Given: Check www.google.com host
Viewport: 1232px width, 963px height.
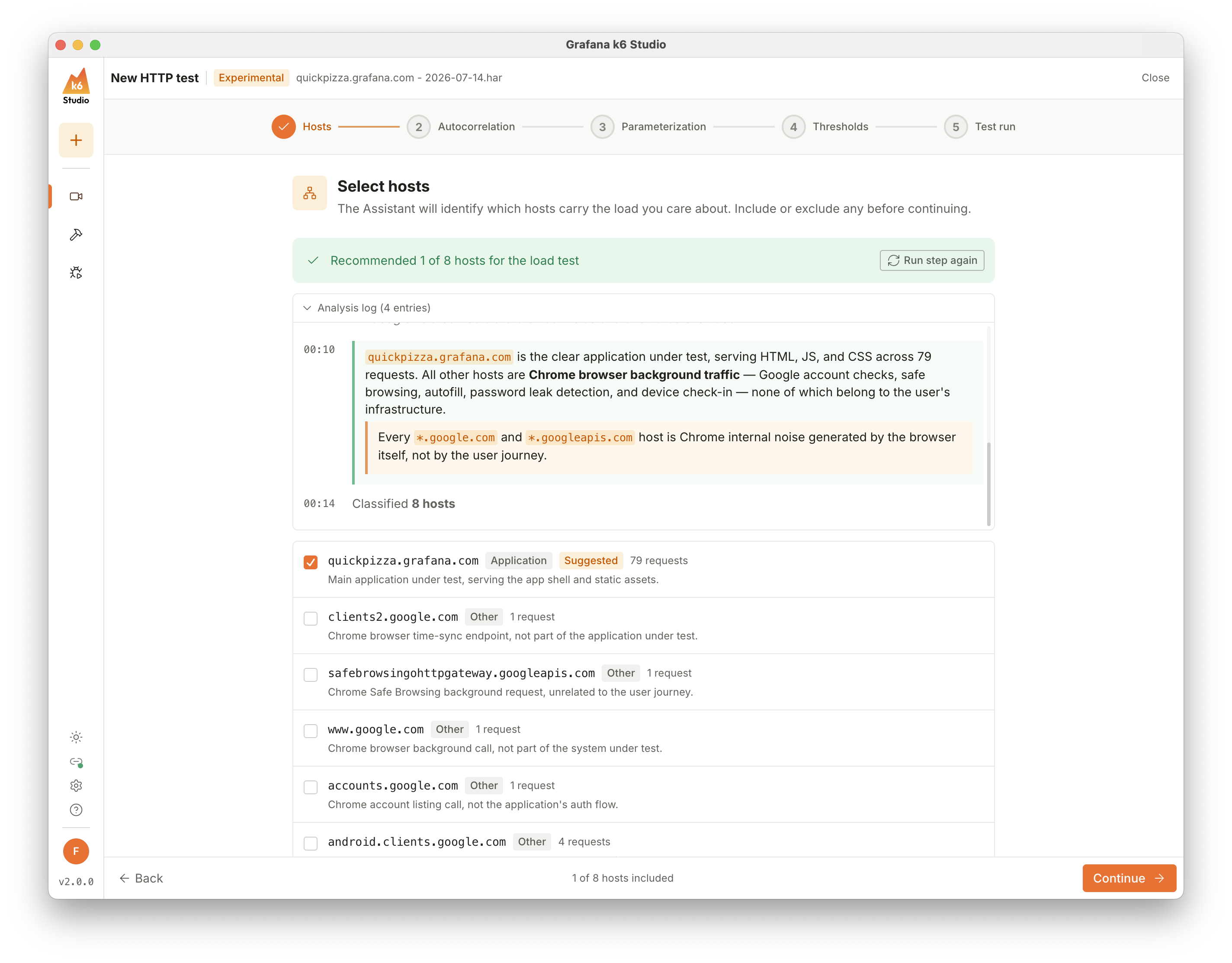Looking at the screenshot, I should pos(310,731).
